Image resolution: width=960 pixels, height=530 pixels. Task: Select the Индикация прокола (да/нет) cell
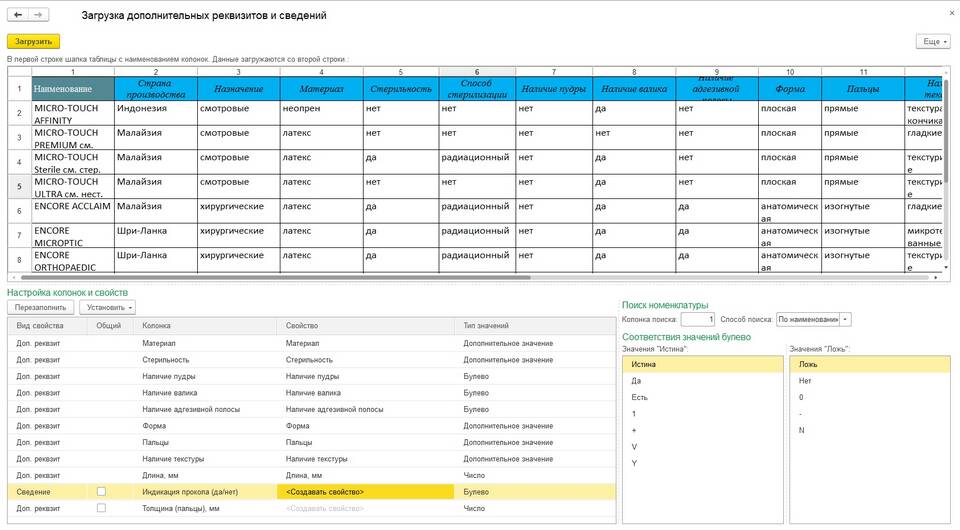pos(205,491)
